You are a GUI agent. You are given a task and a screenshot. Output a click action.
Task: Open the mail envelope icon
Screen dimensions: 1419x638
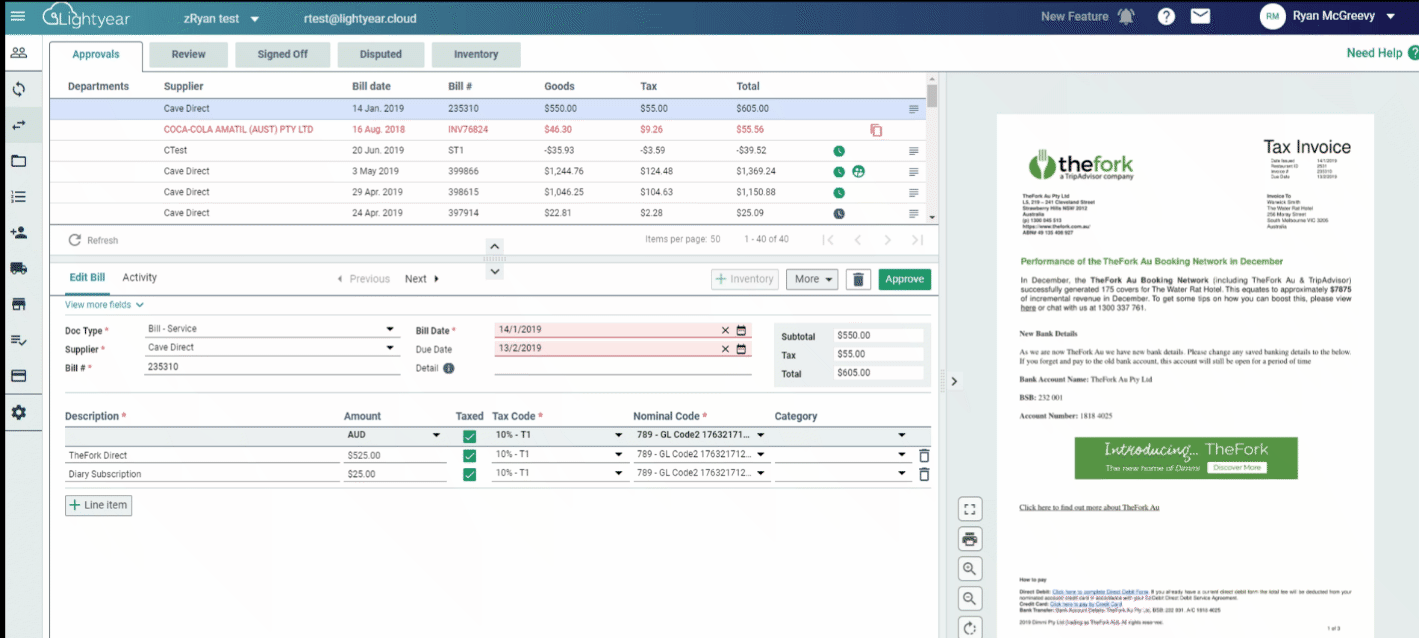click(x=1200, y=17)
